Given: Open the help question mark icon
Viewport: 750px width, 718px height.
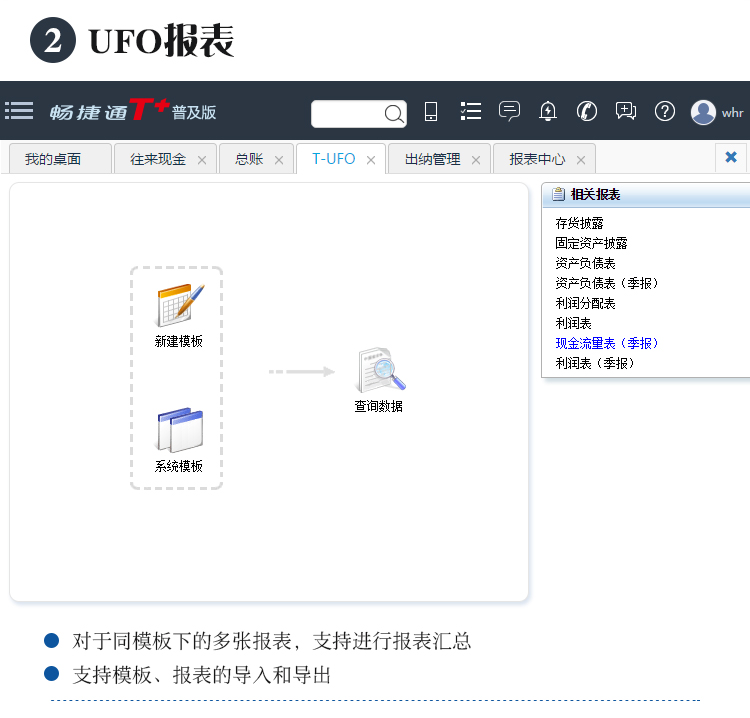Looking at the screenshot, I should tap(665, 111).
